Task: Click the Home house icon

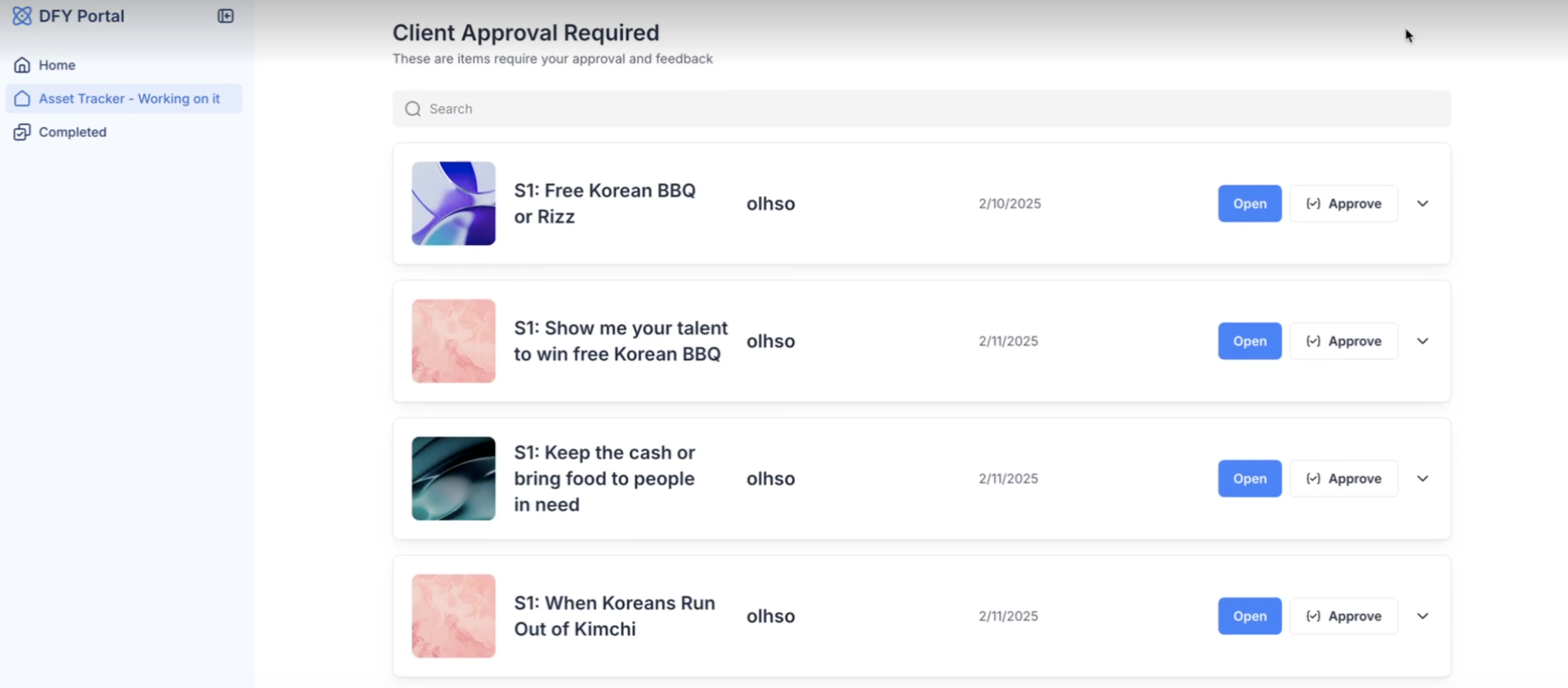Action: coord(22,65)
